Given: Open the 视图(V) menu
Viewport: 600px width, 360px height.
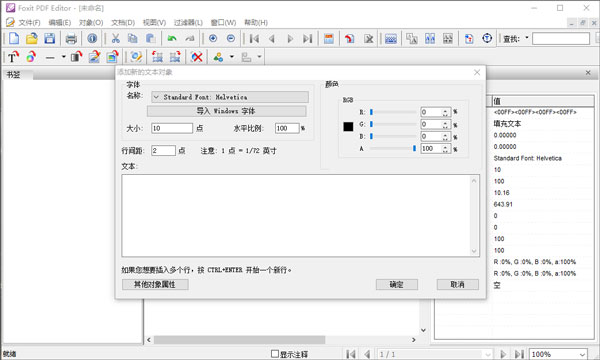Looking at the screenshot, I should (154, 23).
